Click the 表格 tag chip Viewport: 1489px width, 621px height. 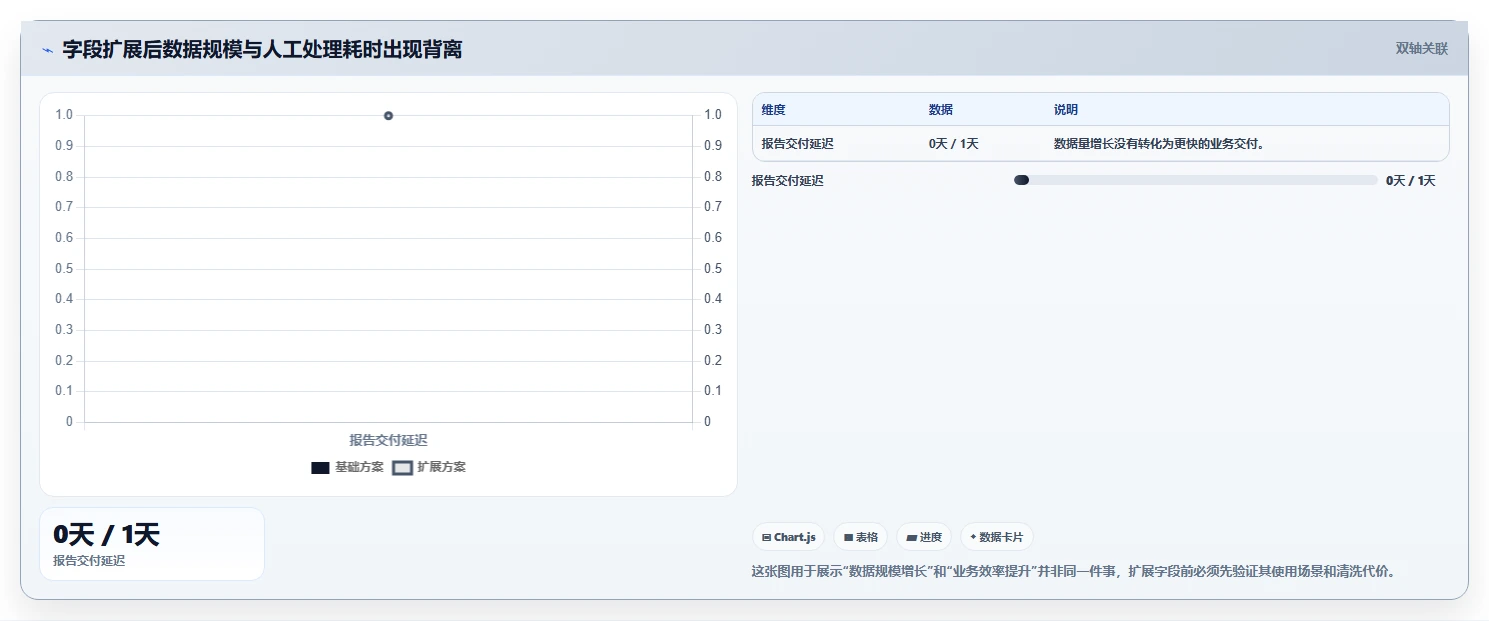coord(860,537)
